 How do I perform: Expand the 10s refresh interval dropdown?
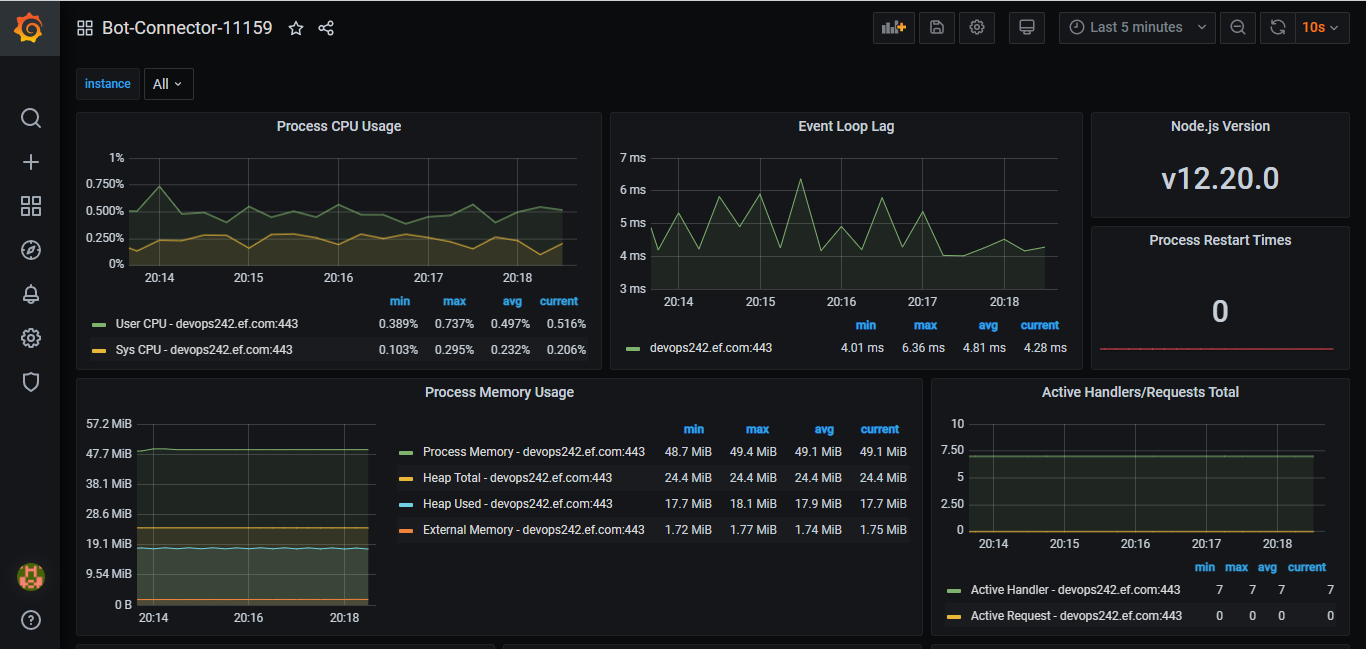pyautogui.click(x=1321, y=28)
